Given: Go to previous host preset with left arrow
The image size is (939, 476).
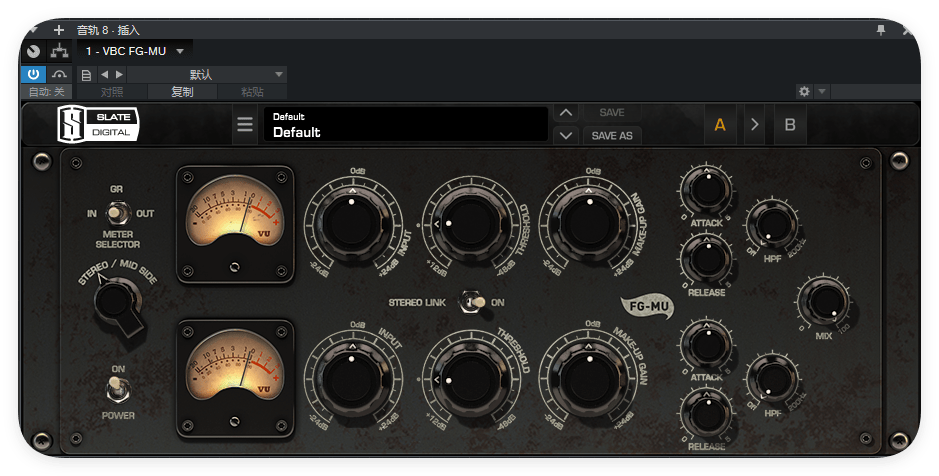Looking at the screenshot, I should pos(105,74).
